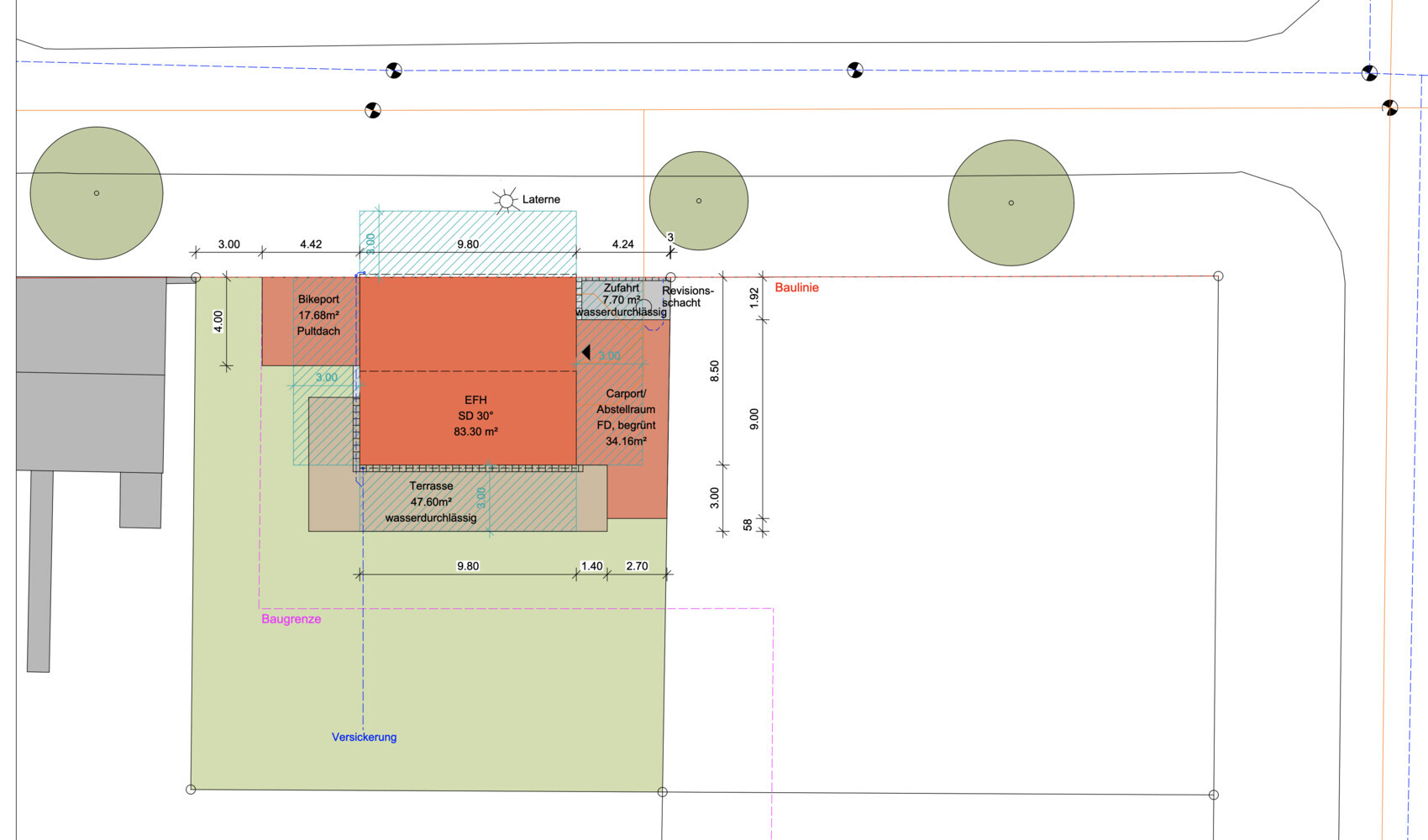1428x840 pixels.
Task: Click the red Baulinie label
Action: [x=796, y=287]
